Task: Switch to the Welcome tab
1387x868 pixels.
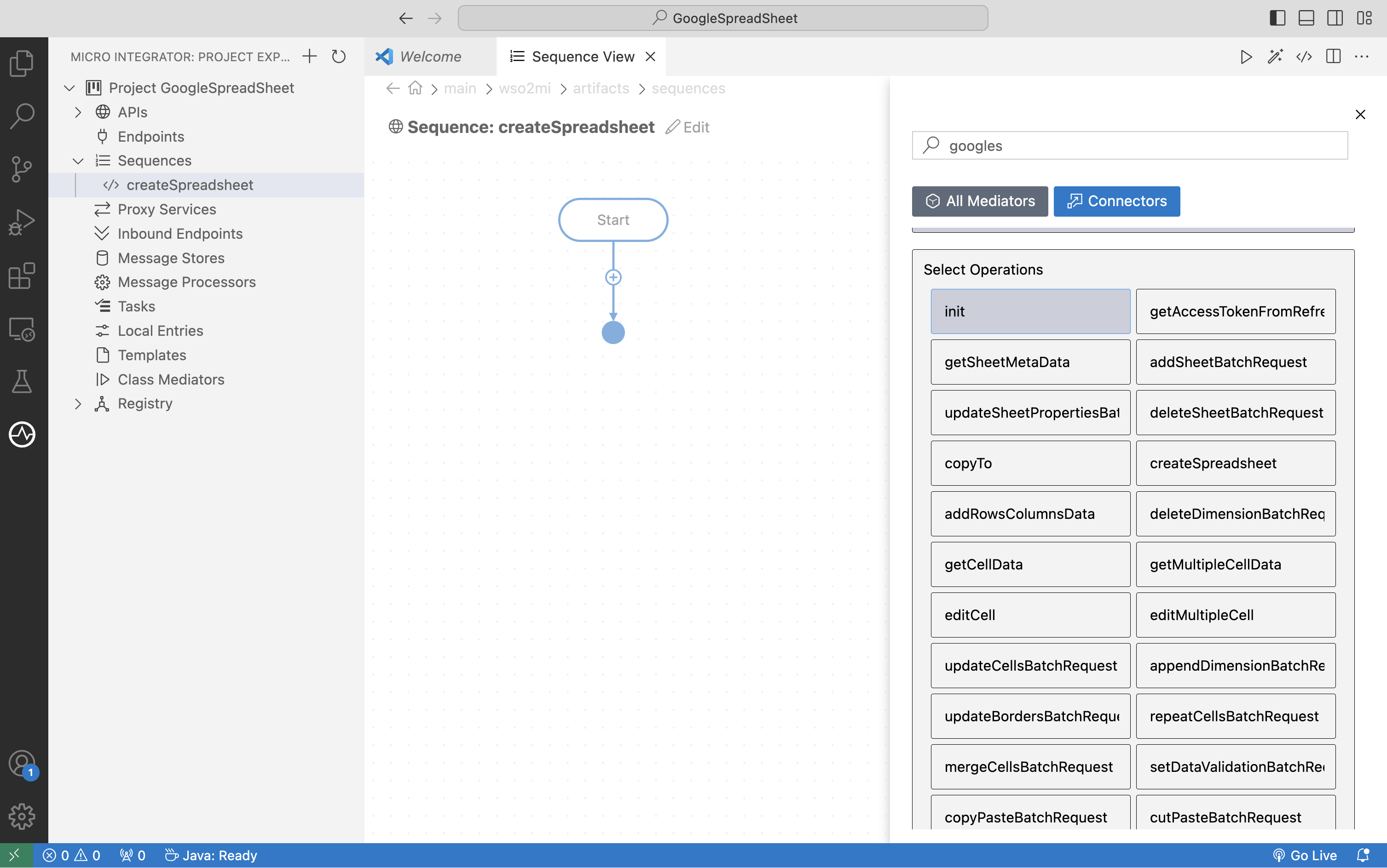Action: 430,56
